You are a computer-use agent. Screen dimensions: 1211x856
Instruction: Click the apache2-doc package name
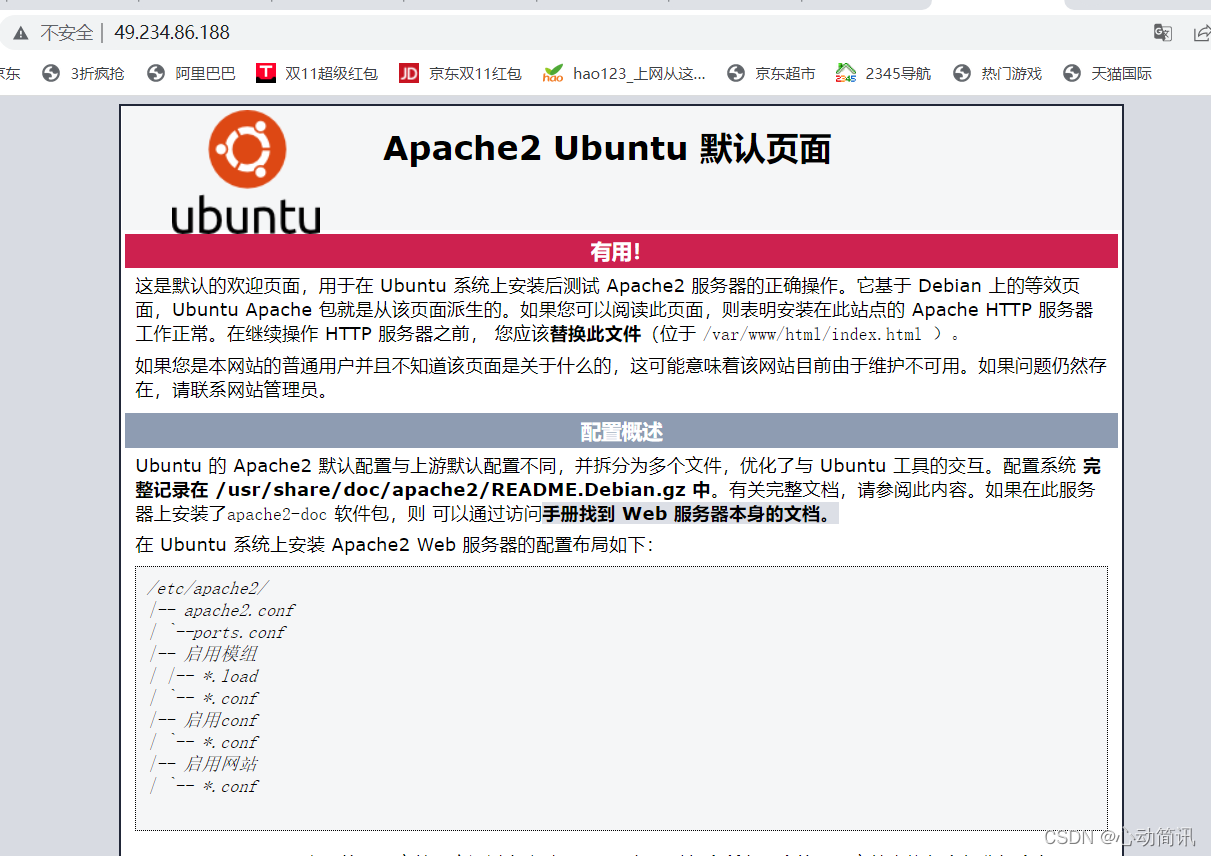click(x=277, y=516)
